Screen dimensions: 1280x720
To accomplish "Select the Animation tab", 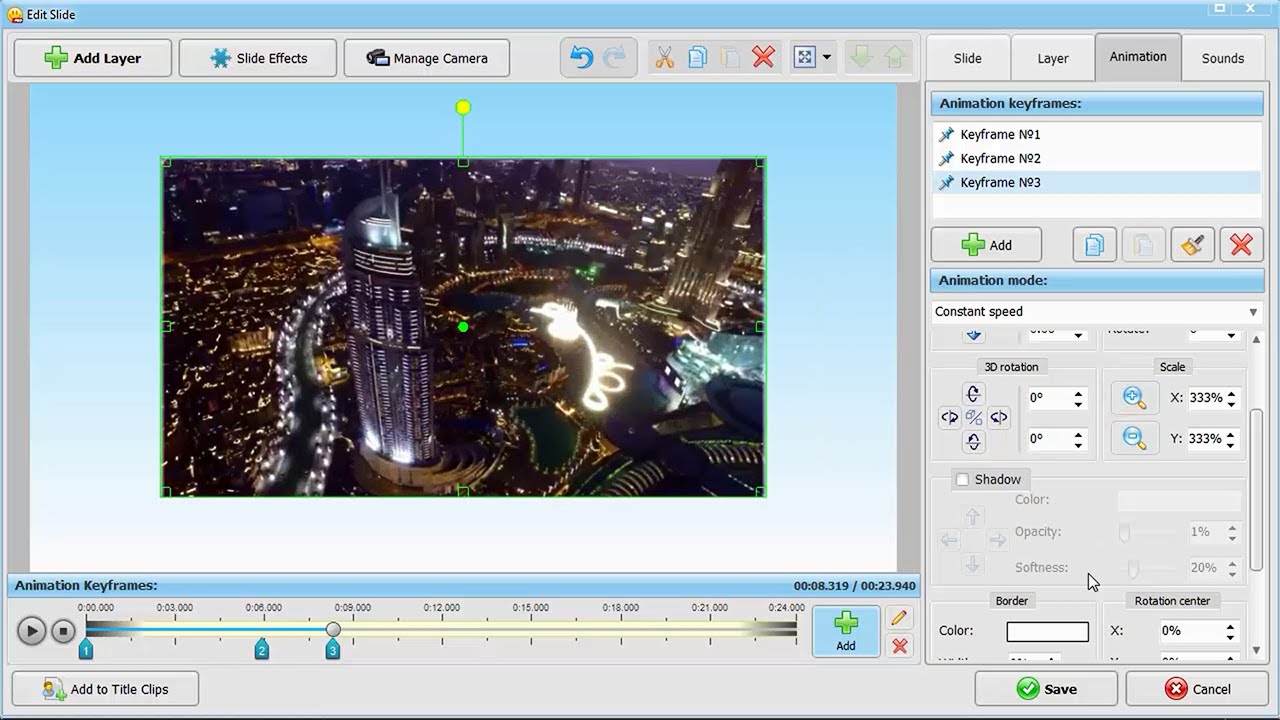I will [x=1138, y=56].
